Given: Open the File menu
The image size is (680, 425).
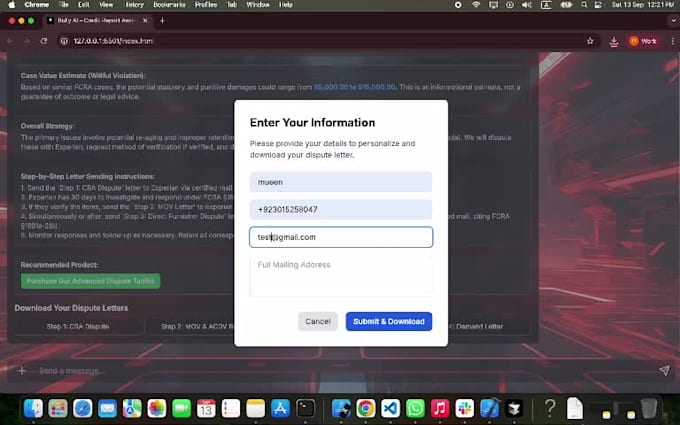Looking at the screenshot, I should click(64, 5).
